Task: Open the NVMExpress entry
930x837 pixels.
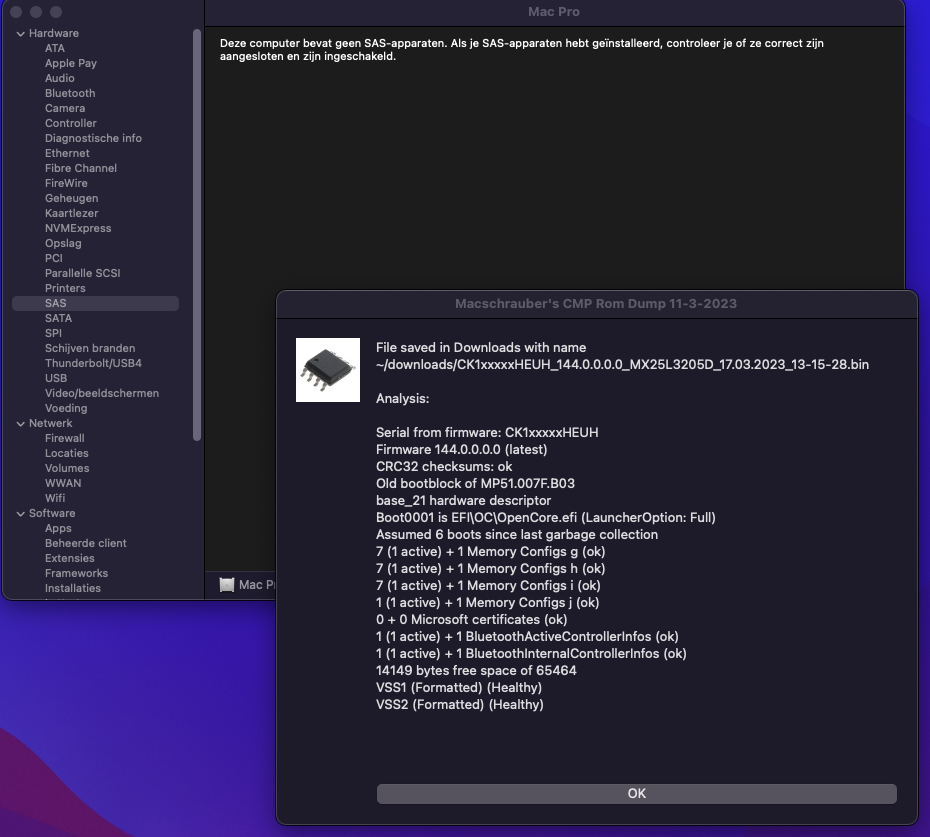Action: click(x=78, y=228)
